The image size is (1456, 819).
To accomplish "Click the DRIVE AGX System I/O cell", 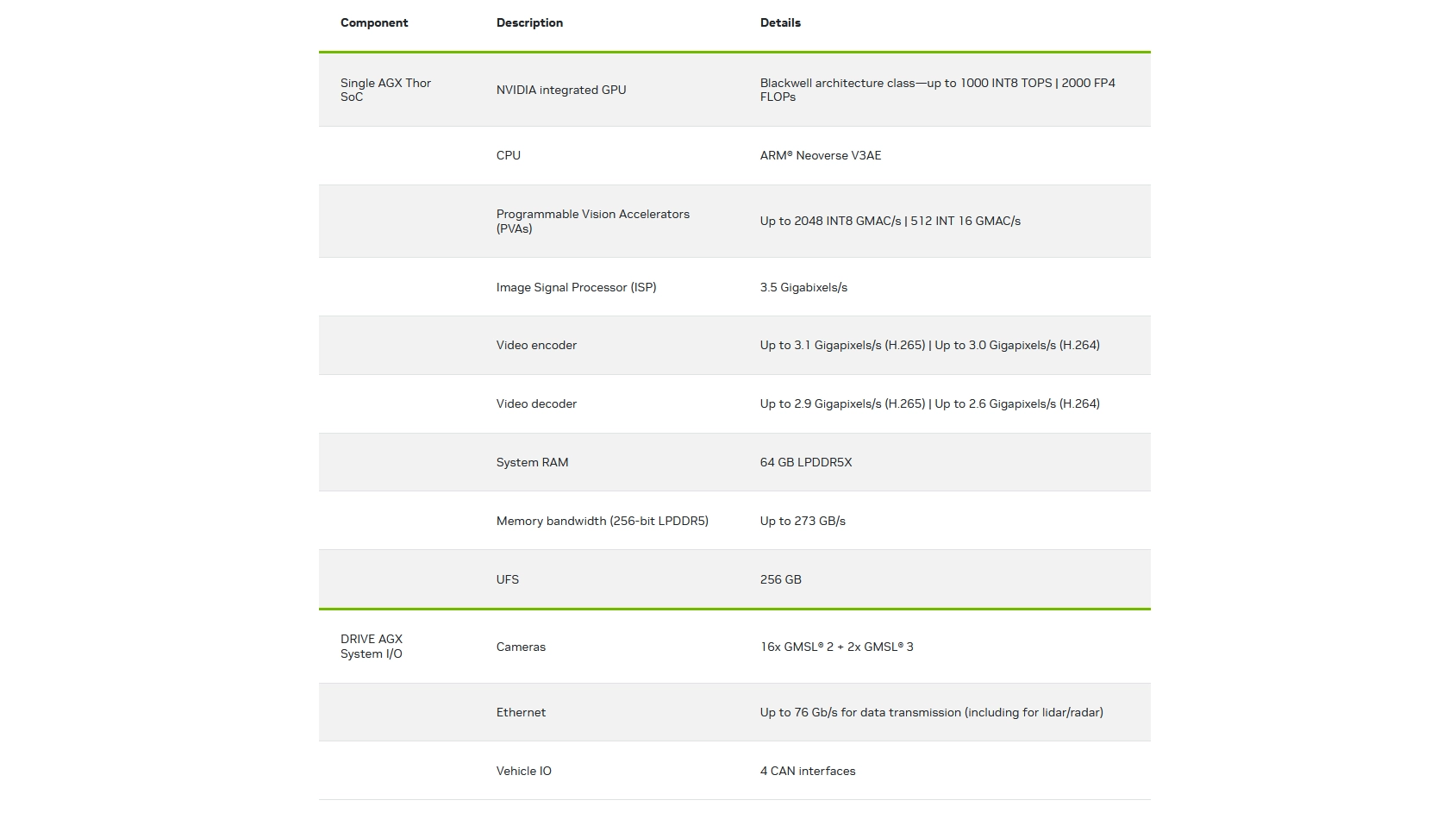I will pyautogui.click(x=372, y=647).
